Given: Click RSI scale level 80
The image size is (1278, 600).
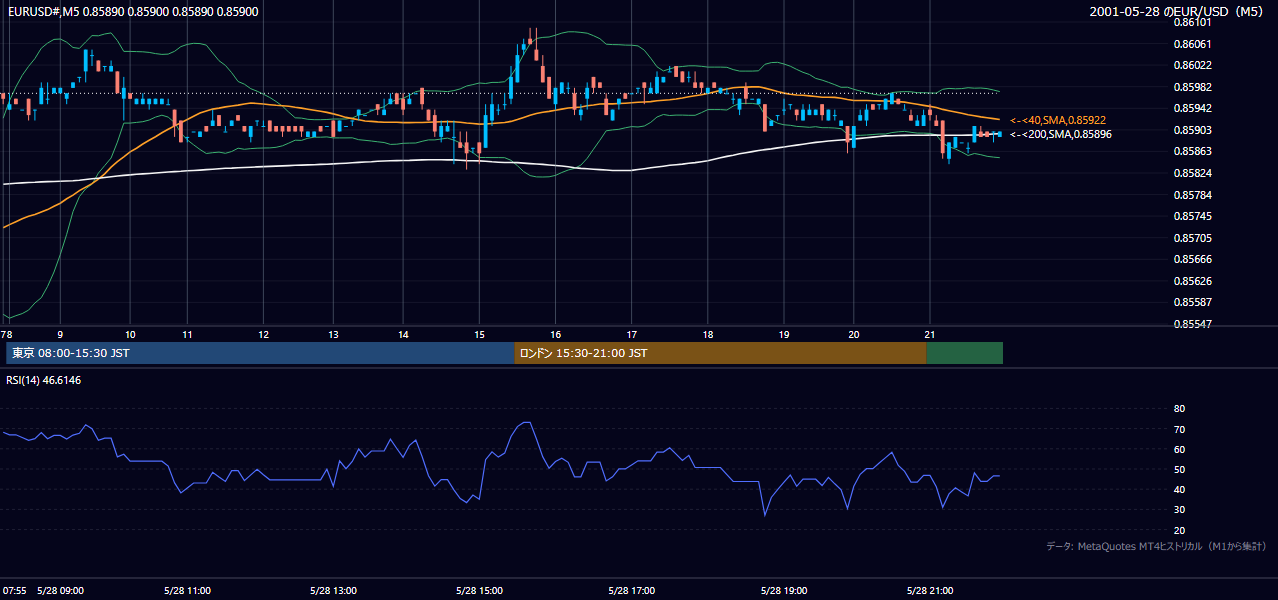Looking at the screenshot, I should tap(1179, 409).
